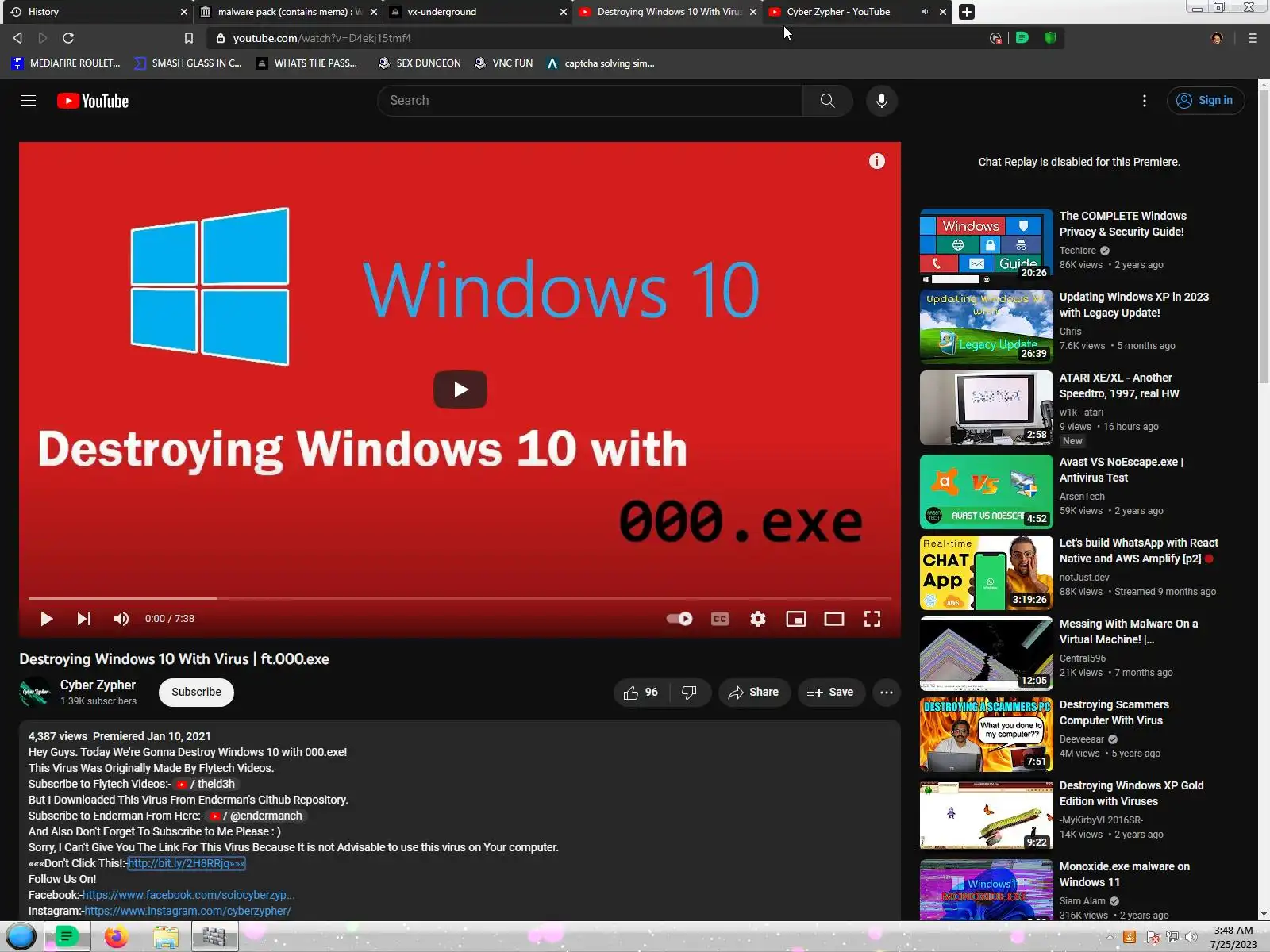Screen dimensions: 1270x952
Task: Open the Instagram cyberzypher link
Action: (187, 911)
